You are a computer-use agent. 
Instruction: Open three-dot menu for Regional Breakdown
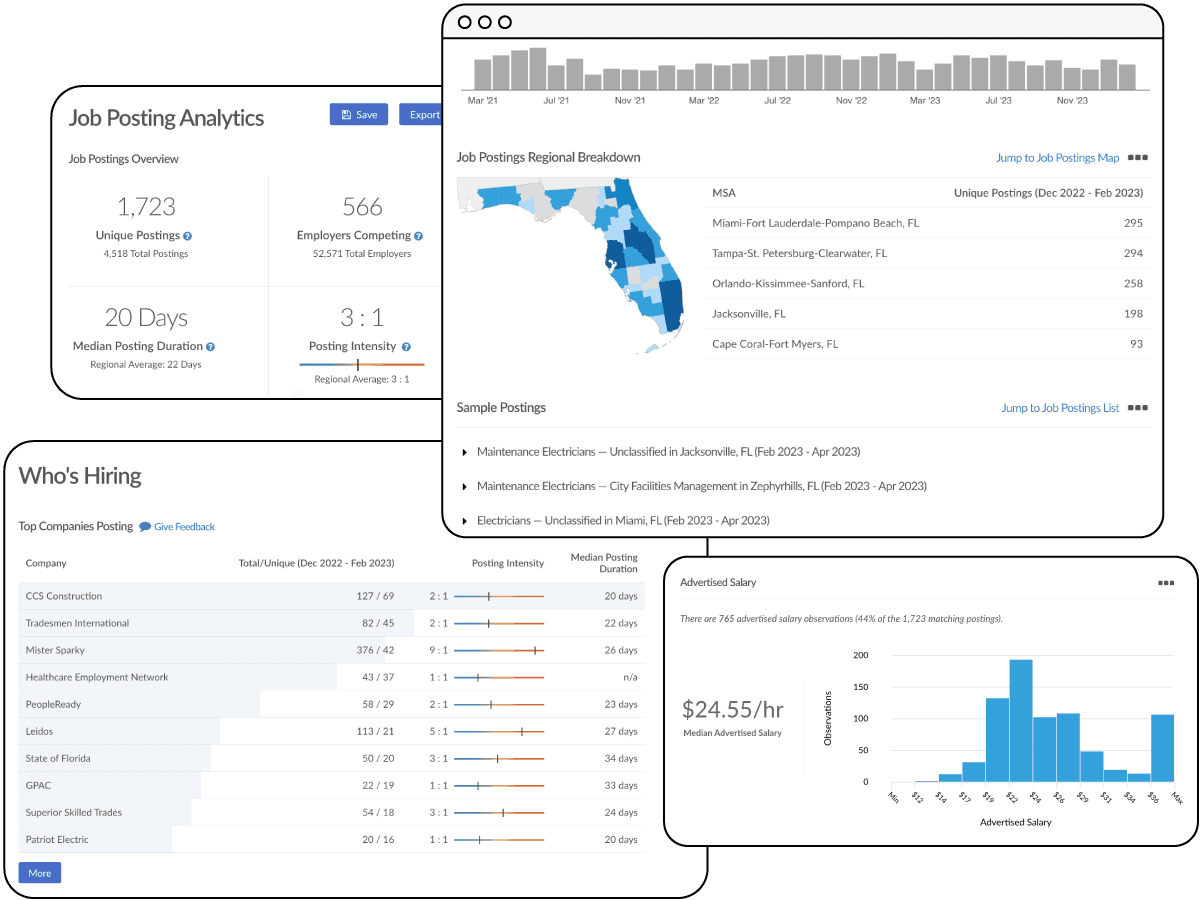[x=1137, y=158]
